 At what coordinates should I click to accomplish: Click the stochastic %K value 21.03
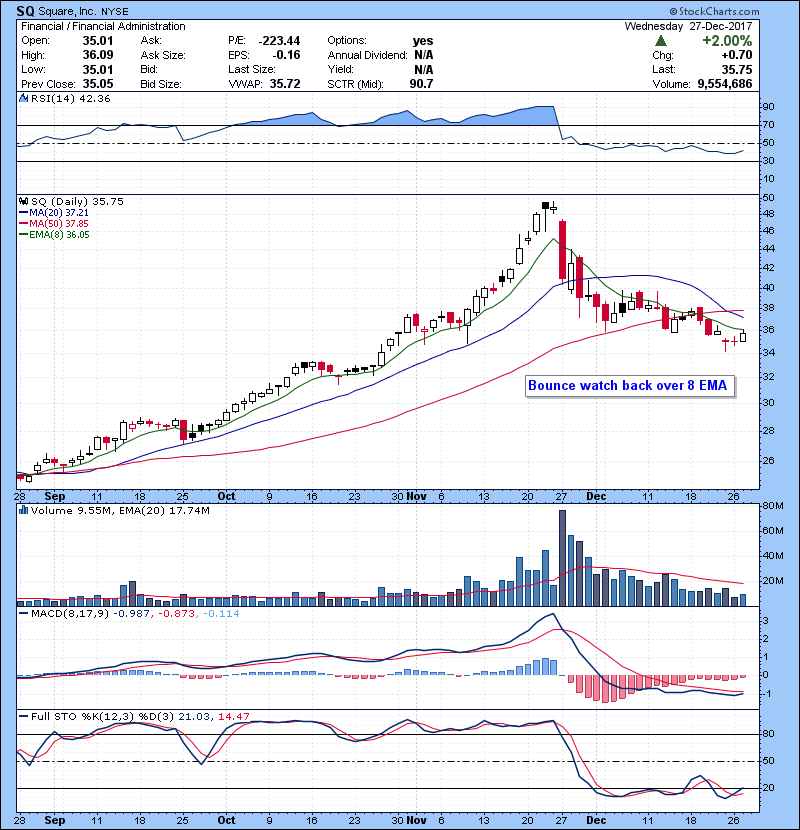(x=193, y=717)
